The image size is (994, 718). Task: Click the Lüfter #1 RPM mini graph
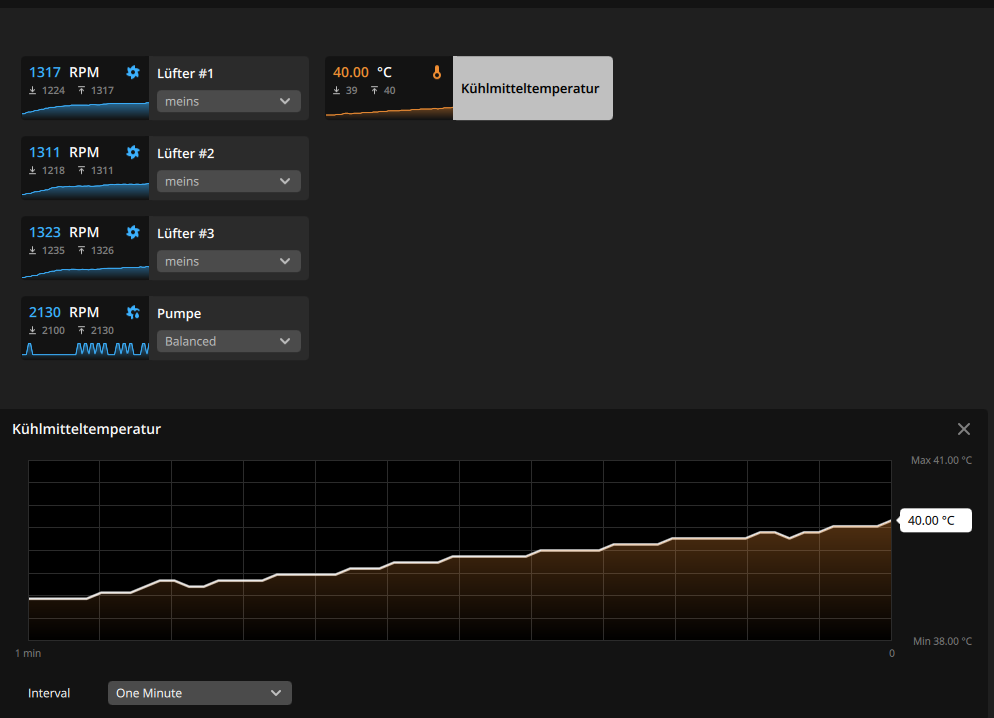(x=85, y=110)
